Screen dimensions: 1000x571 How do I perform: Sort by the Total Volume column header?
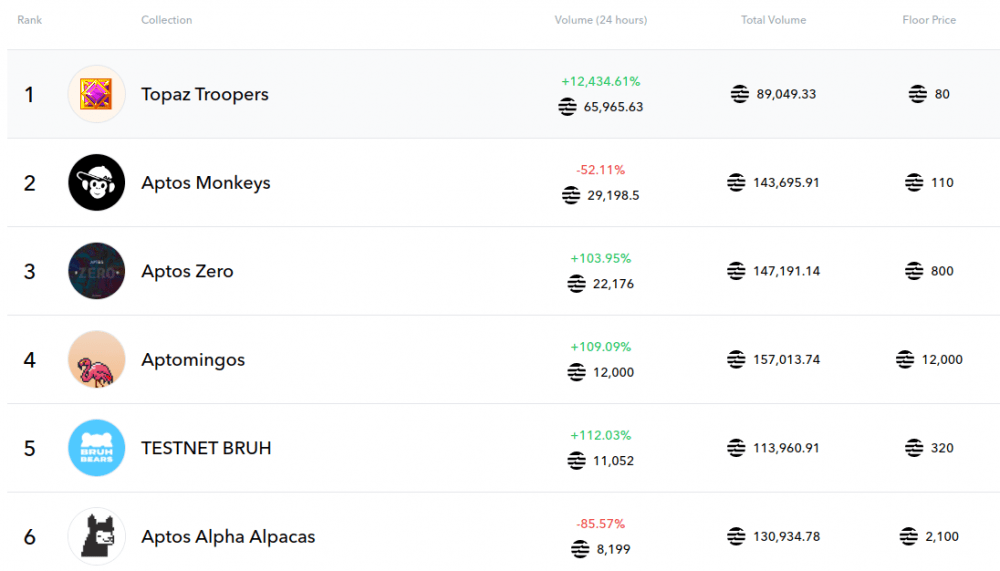[x=773, y=20]
